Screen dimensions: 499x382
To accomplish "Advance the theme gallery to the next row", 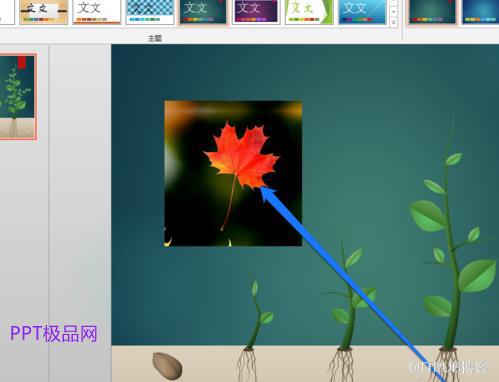I will 394,12.
